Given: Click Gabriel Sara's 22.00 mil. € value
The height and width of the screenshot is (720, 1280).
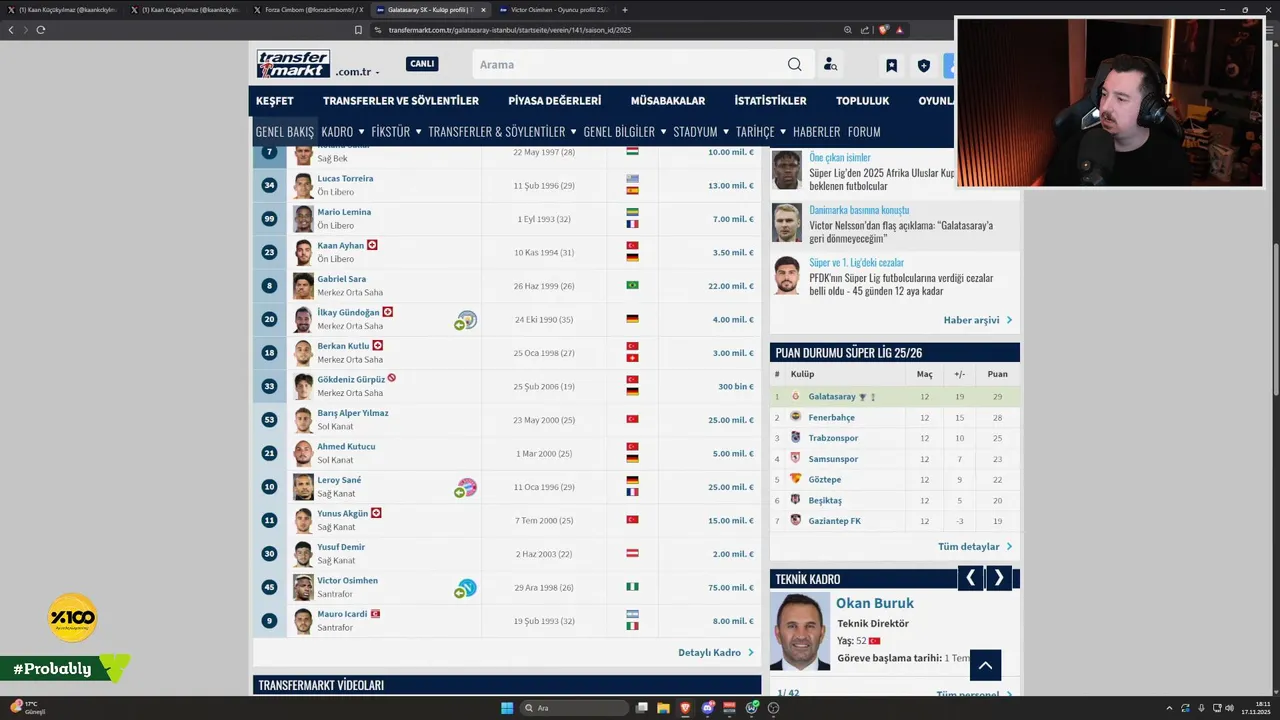Looking at the screenshot, I should 731,286.
